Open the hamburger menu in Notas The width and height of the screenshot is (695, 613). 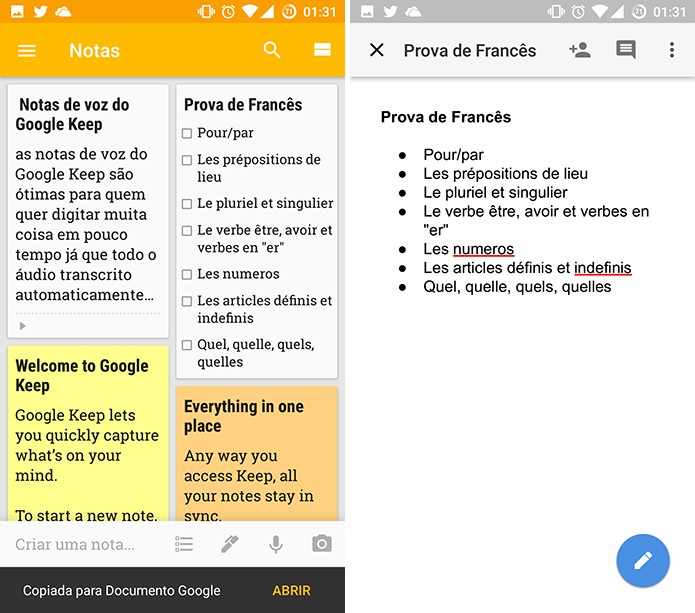coord(27,51)
